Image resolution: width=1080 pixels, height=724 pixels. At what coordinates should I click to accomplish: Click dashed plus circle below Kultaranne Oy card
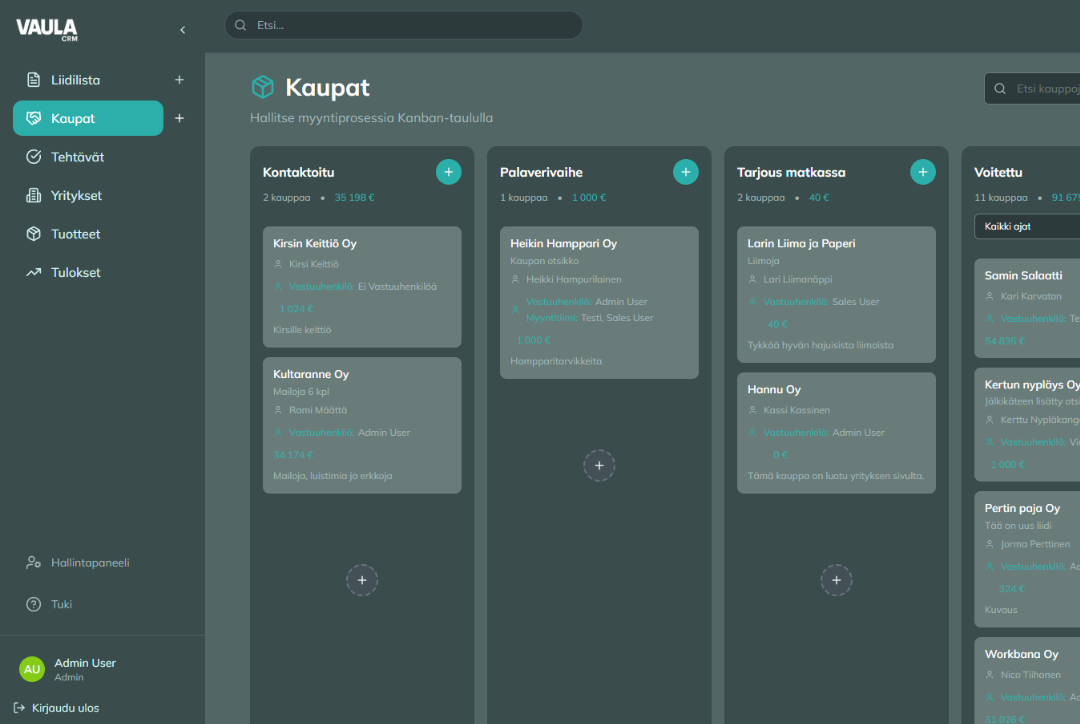pyautogui.click(x=362, y=580)
